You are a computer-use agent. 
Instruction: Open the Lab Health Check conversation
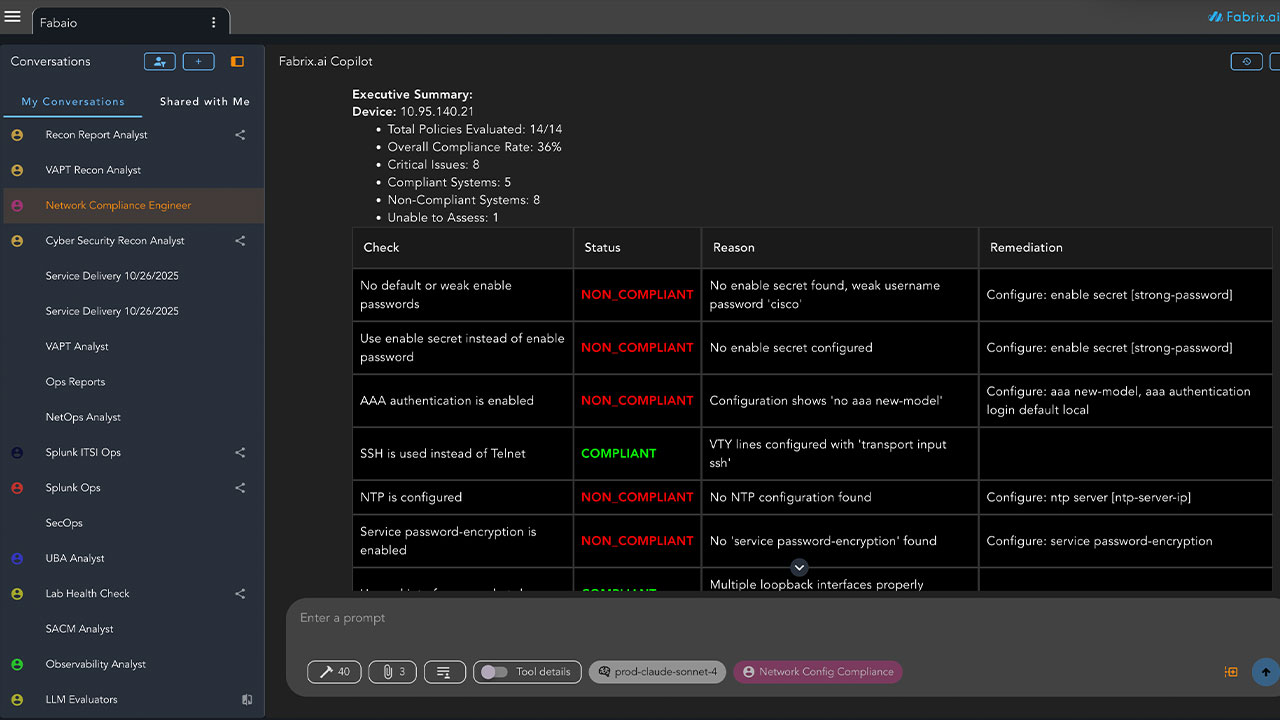[87, 594]
